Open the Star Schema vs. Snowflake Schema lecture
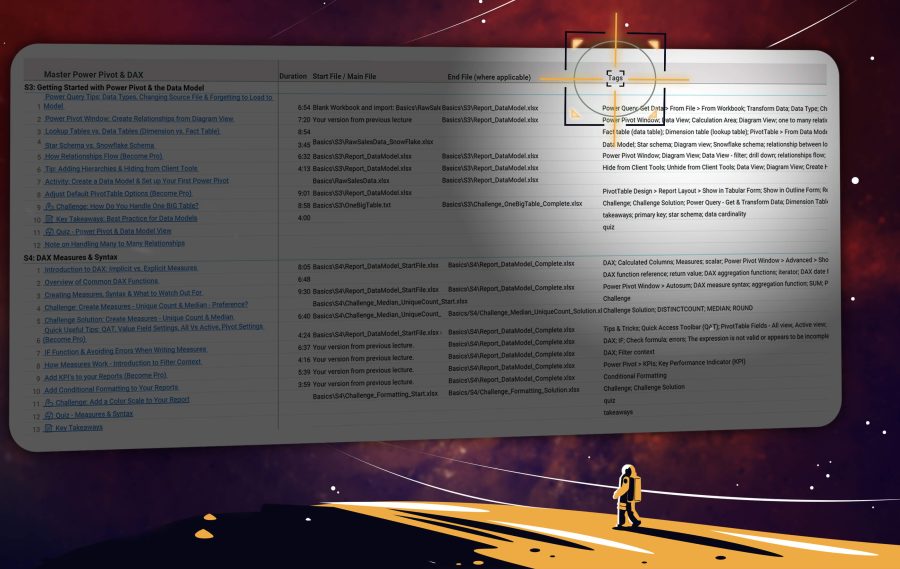The width and height of the screenshot is (900, 569). coord(99,145)
